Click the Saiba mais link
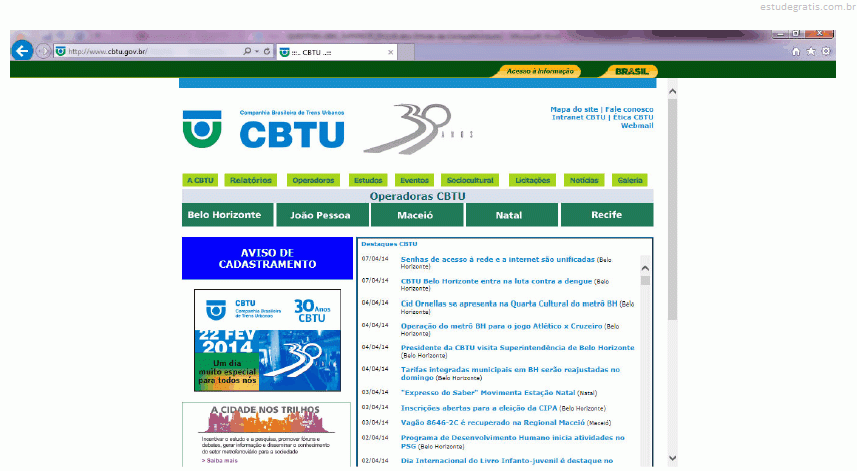The image size is (857, 471). click(220, 461)
